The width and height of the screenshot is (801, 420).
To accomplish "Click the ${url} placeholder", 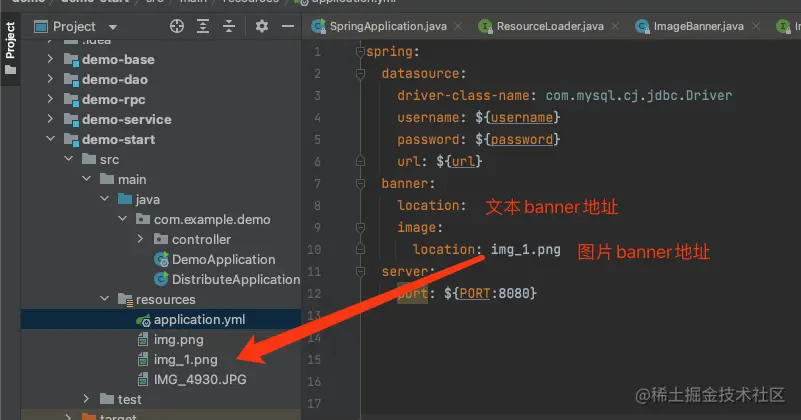I will pos(459,161).
